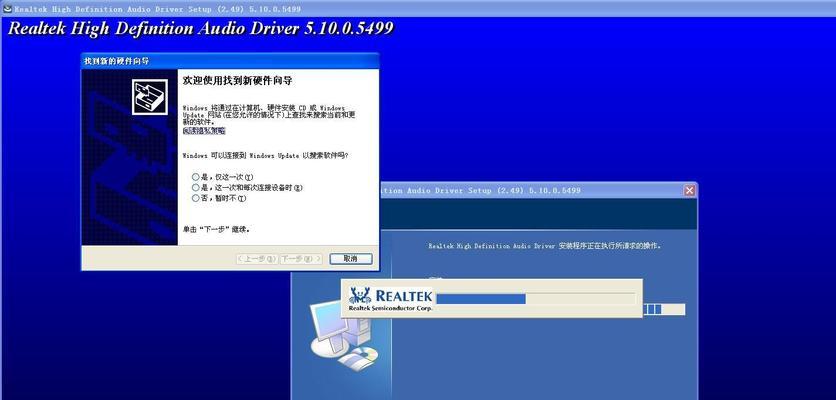The height and width of the screenshot is (400, 836).
Task: Open the 阅读隐私策略 privacy policy link
Action: [204, 131]
